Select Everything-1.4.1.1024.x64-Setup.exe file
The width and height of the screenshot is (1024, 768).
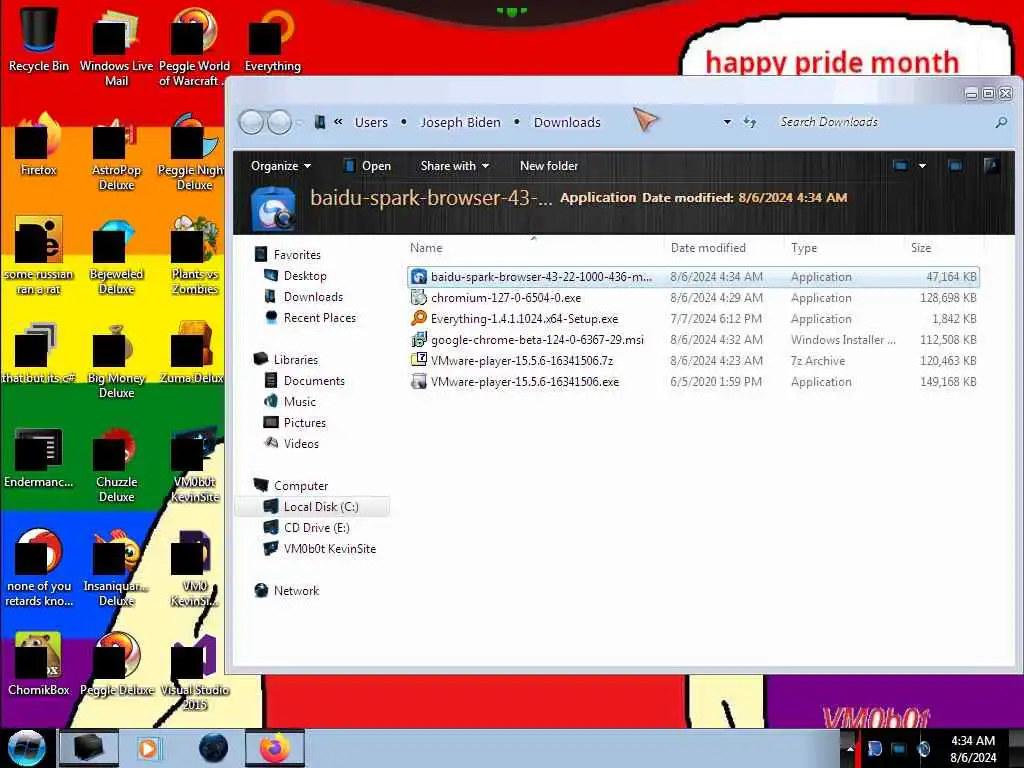coord(693,319)
